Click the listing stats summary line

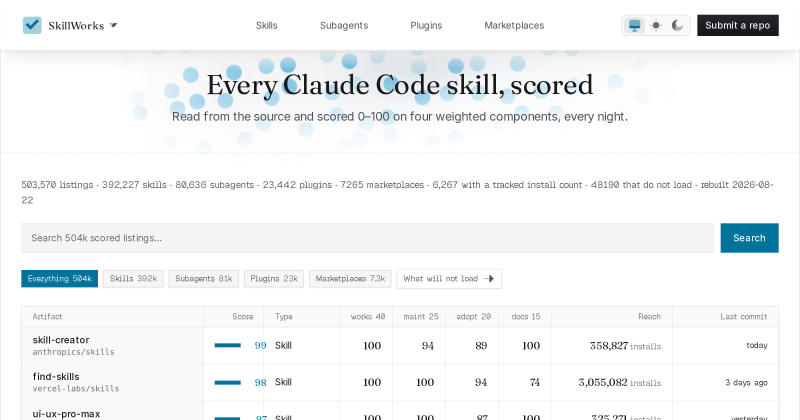[x=397, y=192]
